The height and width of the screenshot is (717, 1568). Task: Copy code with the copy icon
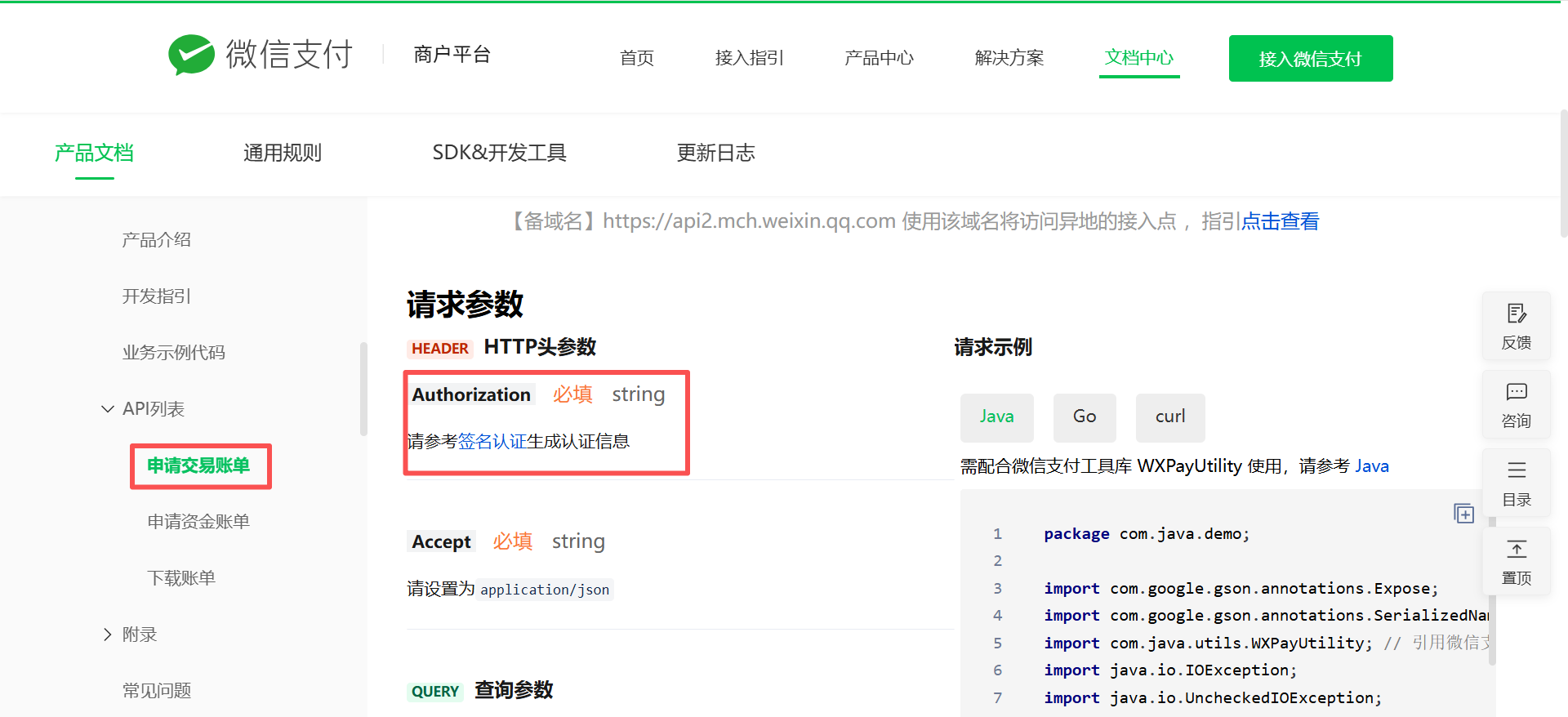point(1464,513)
